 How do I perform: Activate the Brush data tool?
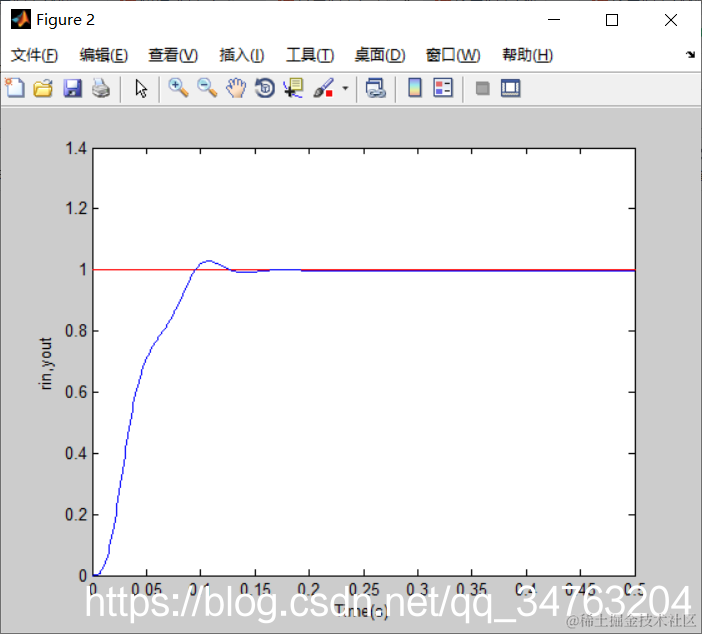[323, 88]
